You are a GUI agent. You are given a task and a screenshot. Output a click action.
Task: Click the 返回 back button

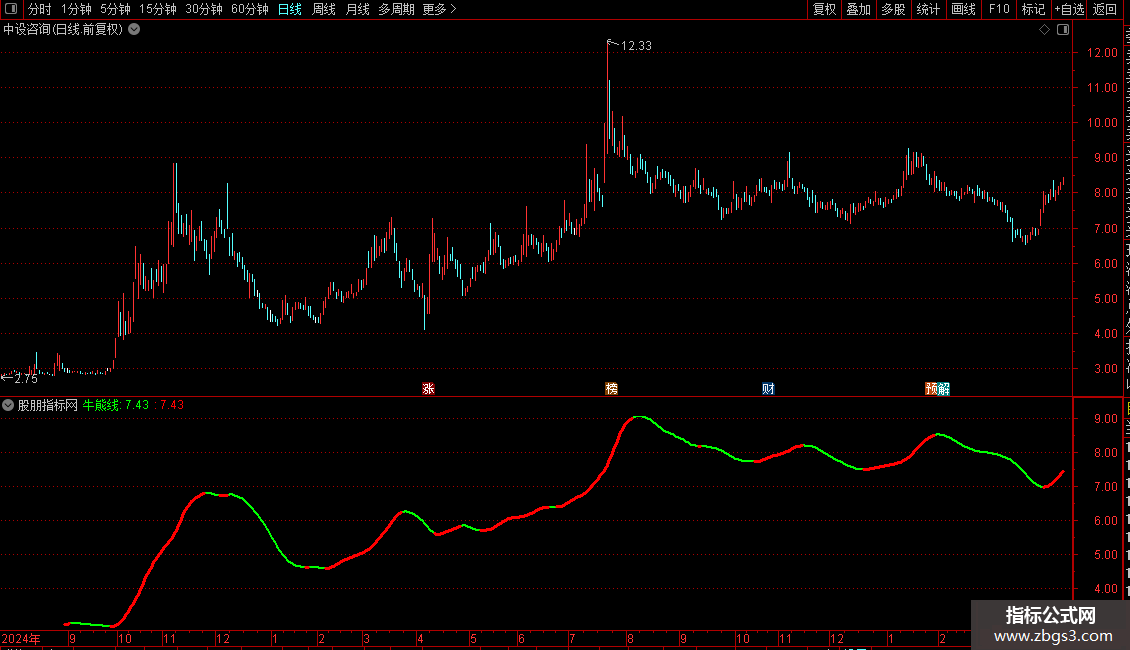pos(1104,9)
